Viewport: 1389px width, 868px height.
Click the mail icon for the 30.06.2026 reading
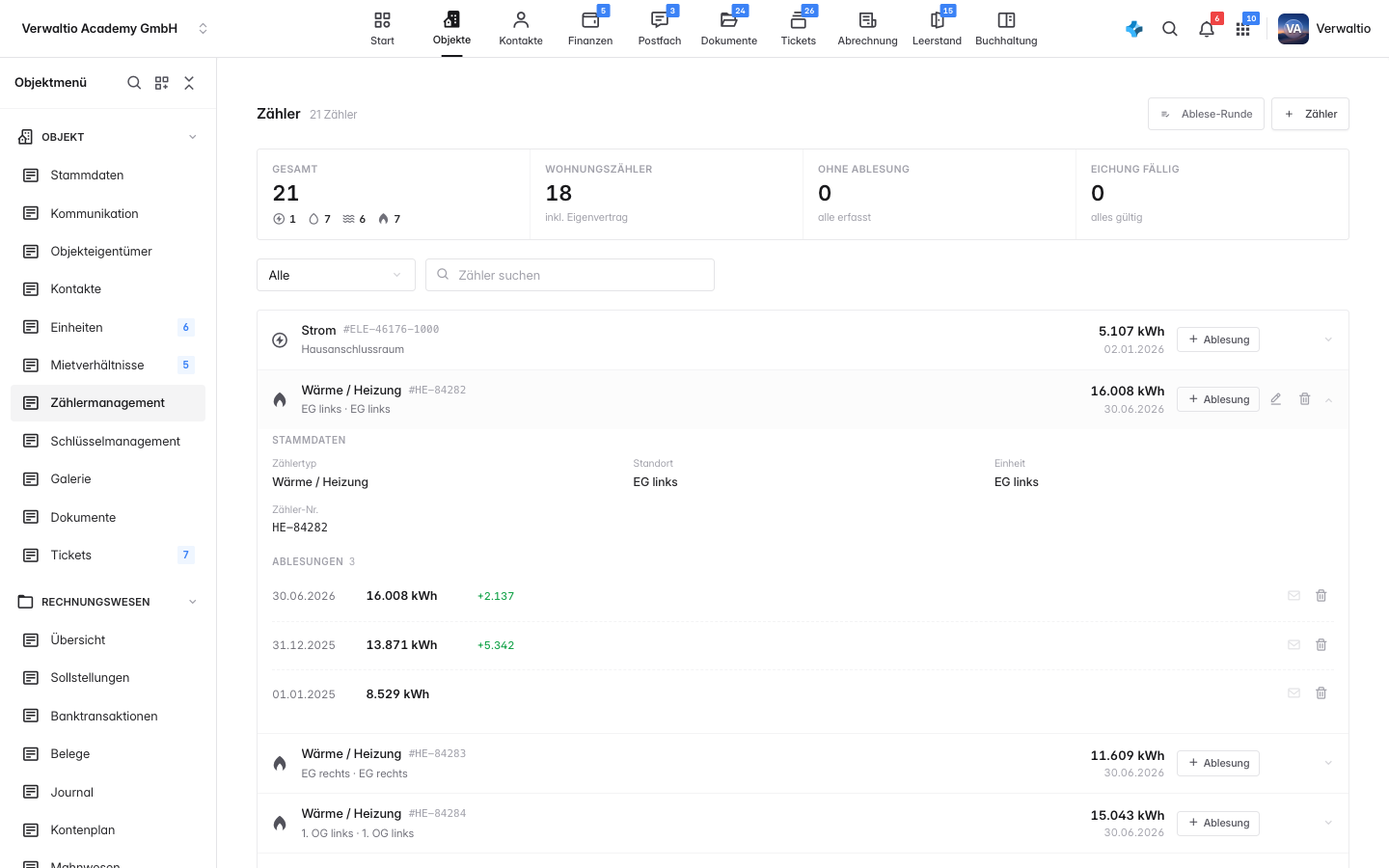pyautogui.click(x=1294, y=596)
